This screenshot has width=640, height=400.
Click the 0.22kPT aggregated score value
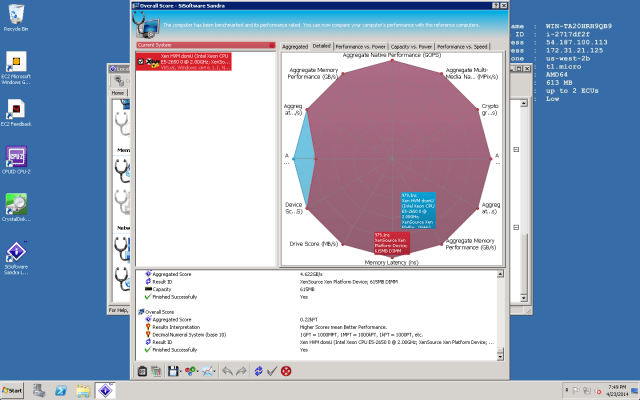pyautogui.click(x=308, y=320)
